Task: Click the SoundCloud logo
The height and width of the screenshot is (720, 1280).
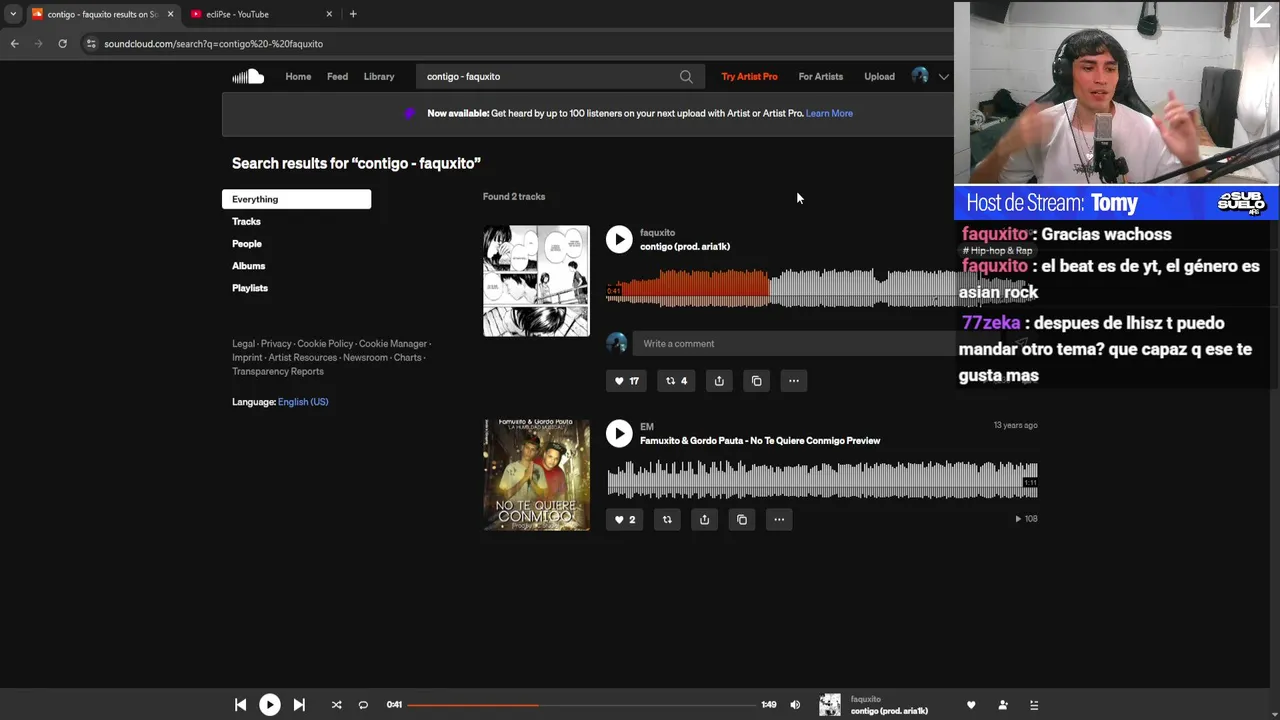Action: point(248,76)
